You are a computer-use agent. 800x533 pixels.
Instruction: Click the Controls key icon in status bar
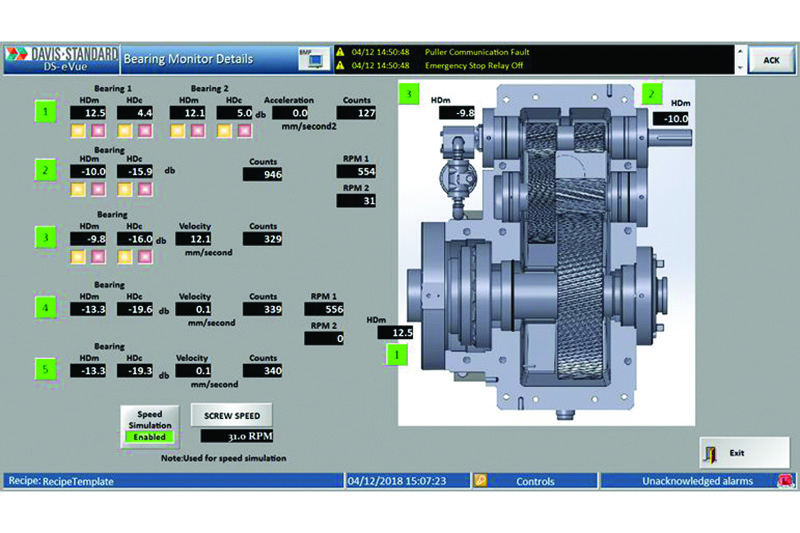point(480,481)
